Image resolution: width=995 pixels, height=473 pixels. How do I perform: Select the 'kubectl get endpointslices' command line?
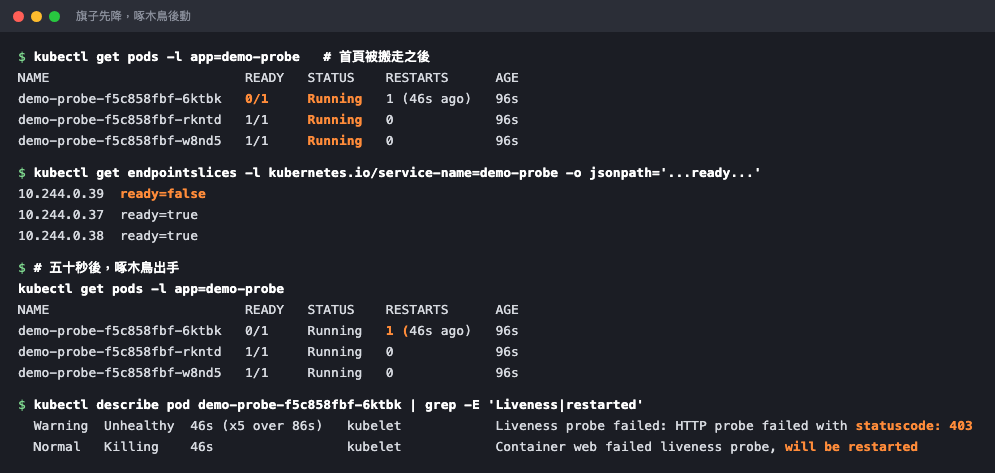(x=397, y=173)
